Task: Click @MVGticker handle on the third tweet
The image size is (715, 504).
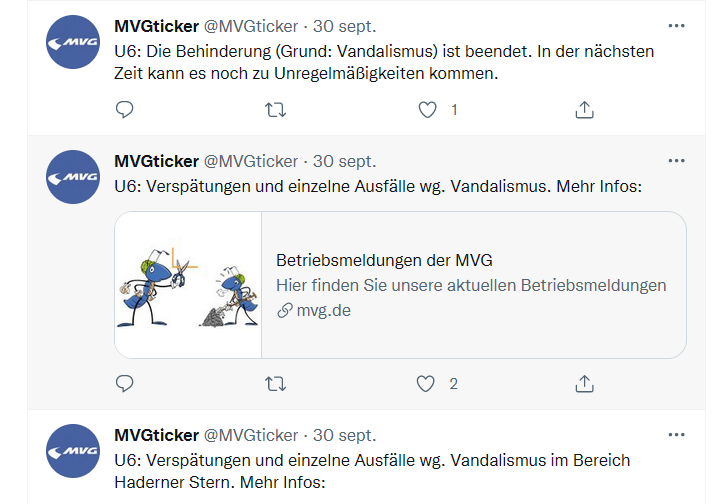Action: click(x=251, y=435)
